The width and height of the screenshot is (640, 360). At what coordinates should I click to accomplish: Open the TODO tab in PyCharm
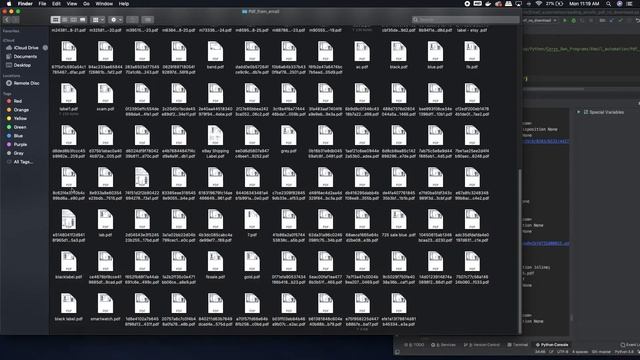414,345
